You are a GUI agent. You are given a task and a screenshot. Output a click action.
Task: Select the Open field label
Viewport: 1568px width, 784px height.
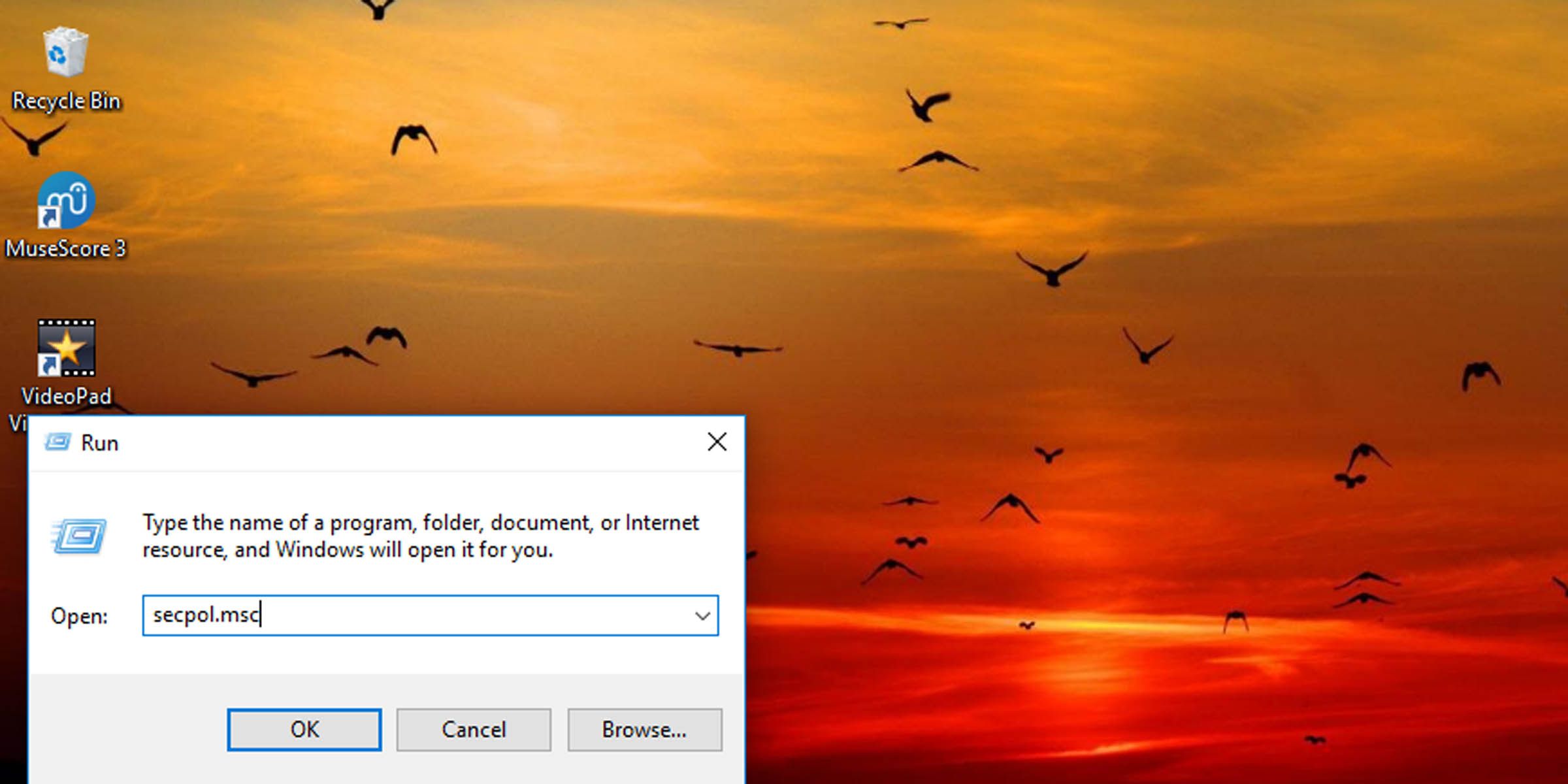tap(80, 615)
